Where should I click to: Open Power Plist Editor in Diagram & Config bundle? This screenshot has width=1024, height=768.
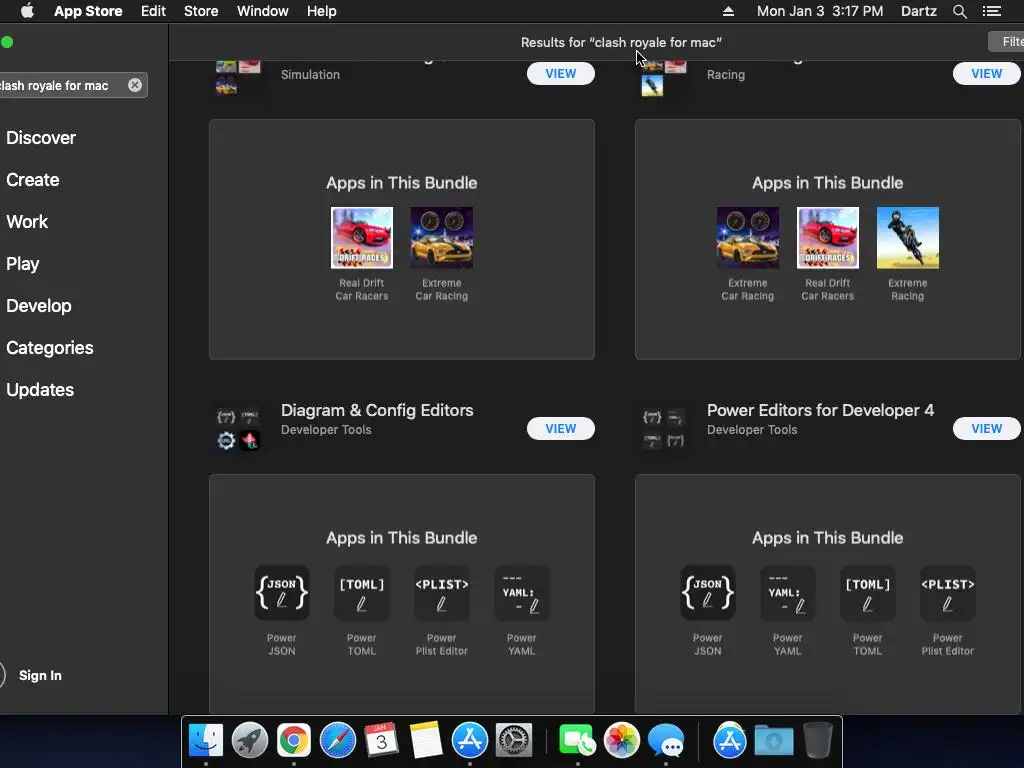[x=441, y=592]
